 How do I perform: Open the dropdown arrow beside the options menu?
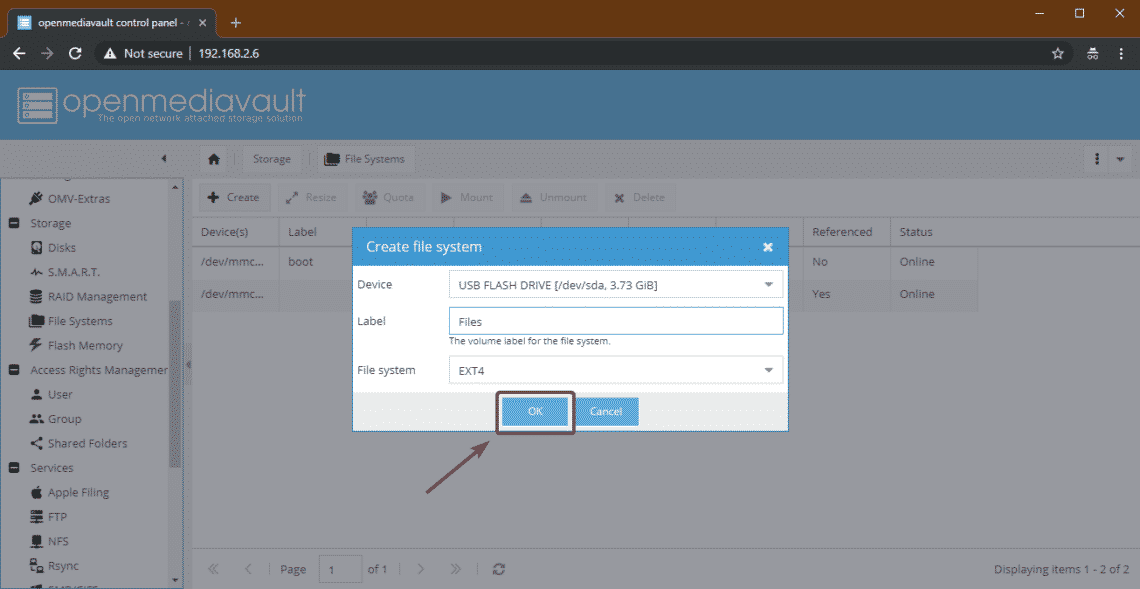1120,159
